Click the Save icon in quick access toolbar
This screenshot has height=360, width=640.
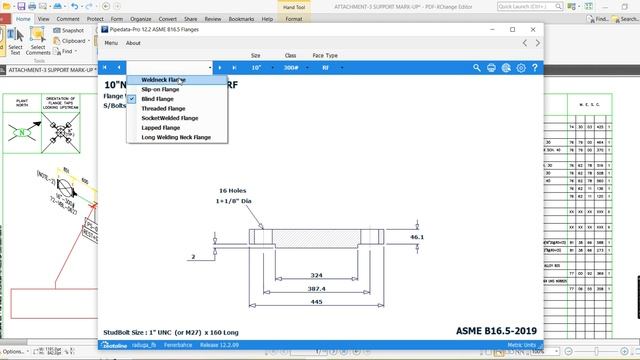click(21, 7)
